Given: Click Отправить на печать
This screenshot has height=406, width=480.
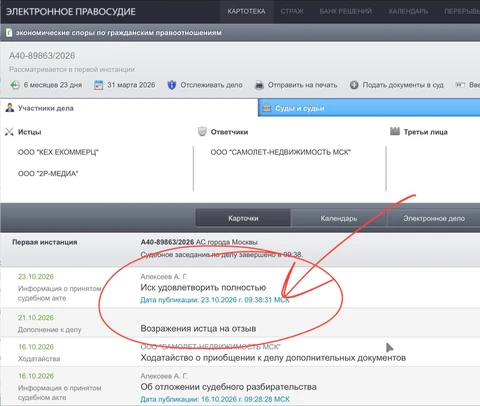Looking at the screenshot, I should point(302,85).
